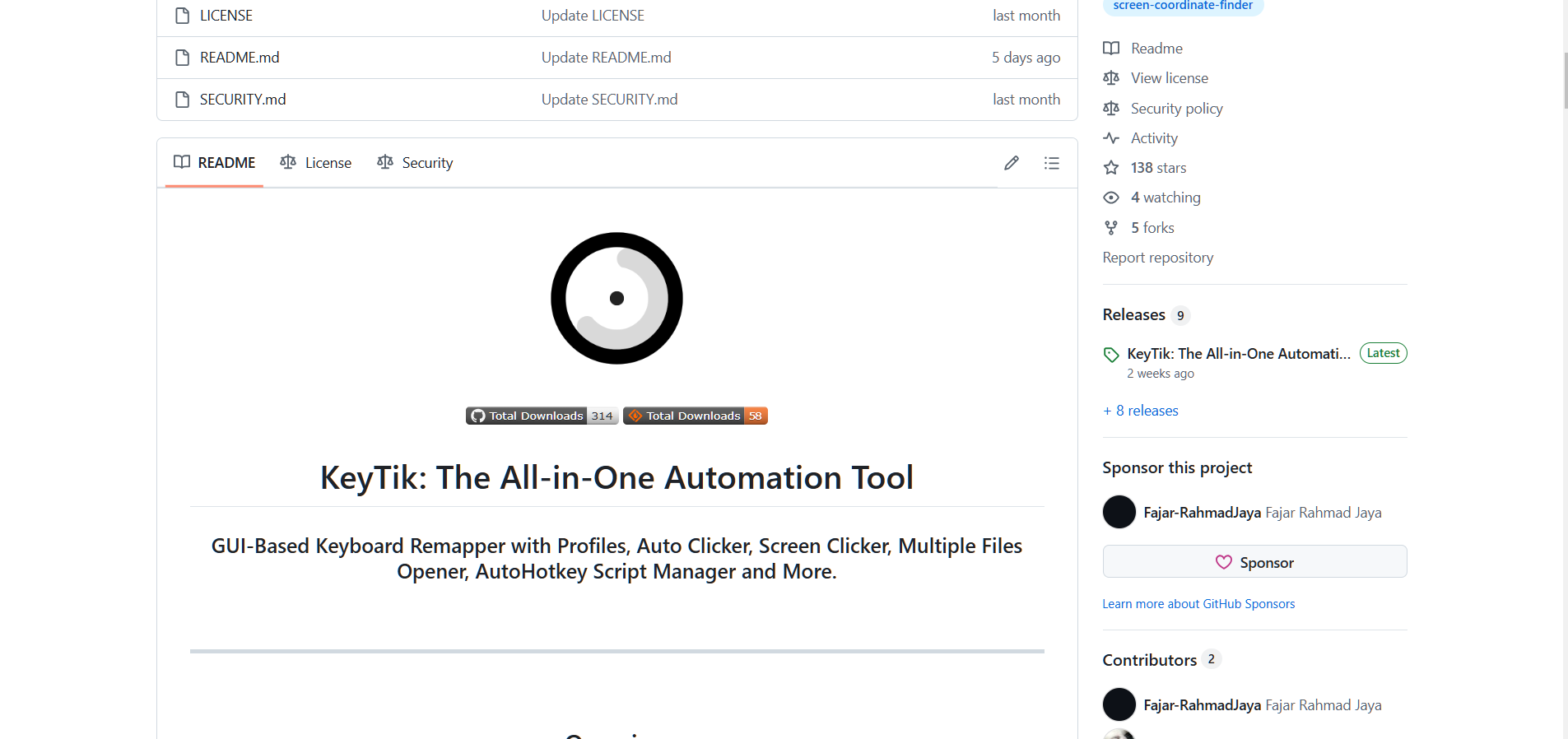Open the README.md file

tap(240, 58)
